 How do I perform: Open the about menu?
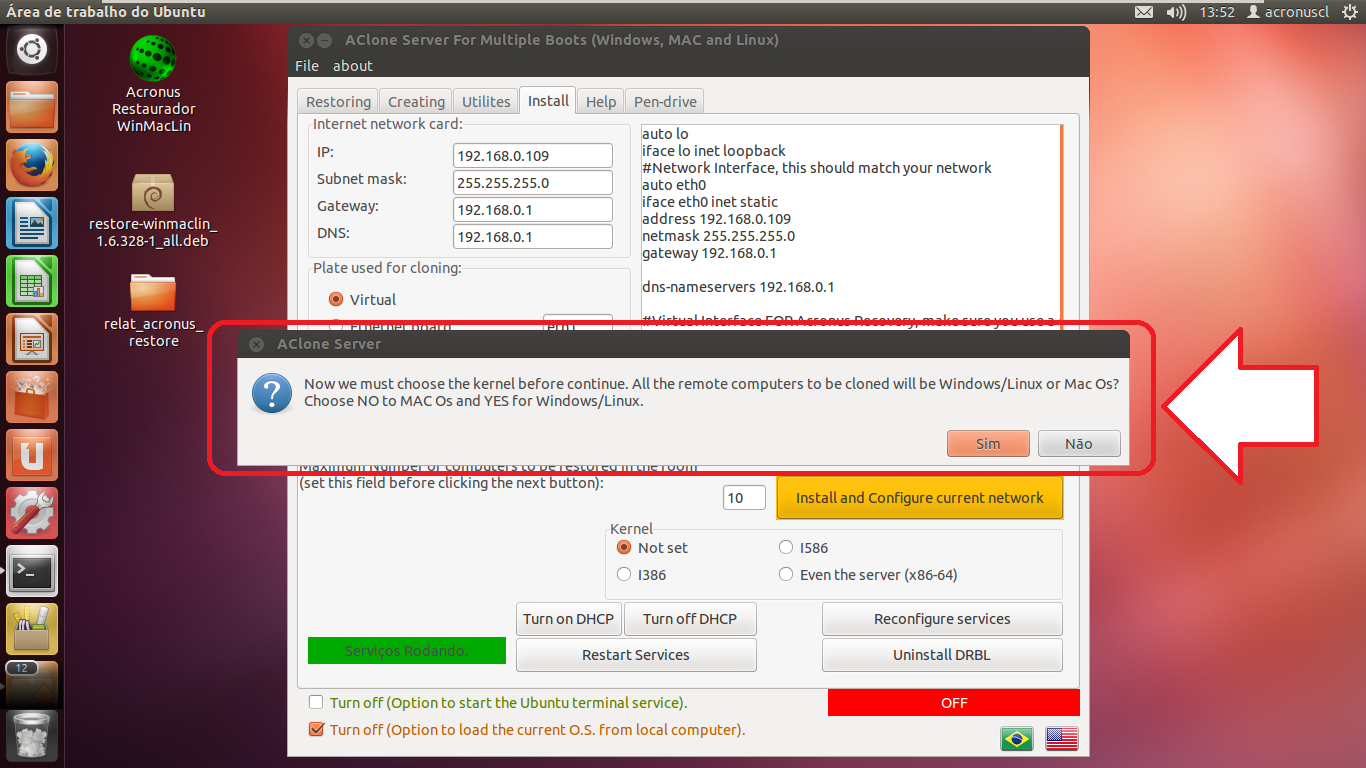pos(352,65)
